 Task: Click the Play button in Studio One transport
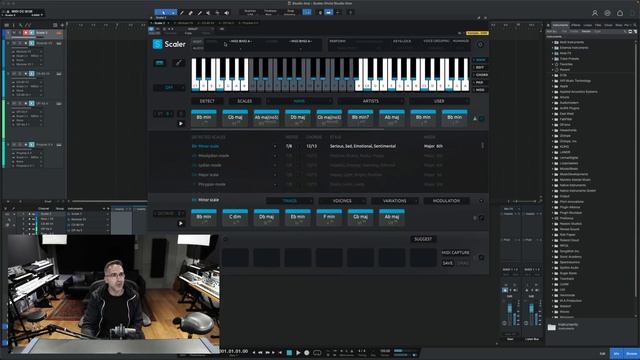click(298, 353)
